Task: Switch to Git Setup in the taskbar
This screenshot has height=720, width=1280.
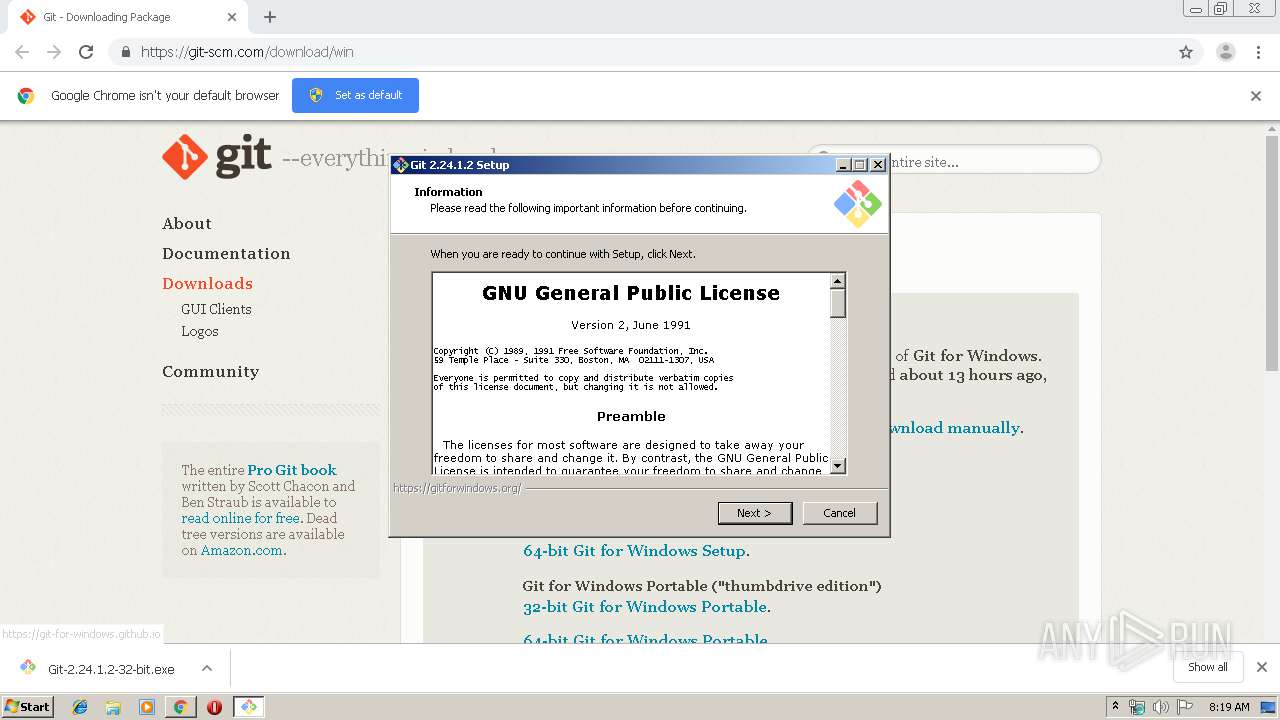Action: coord(248,707)
